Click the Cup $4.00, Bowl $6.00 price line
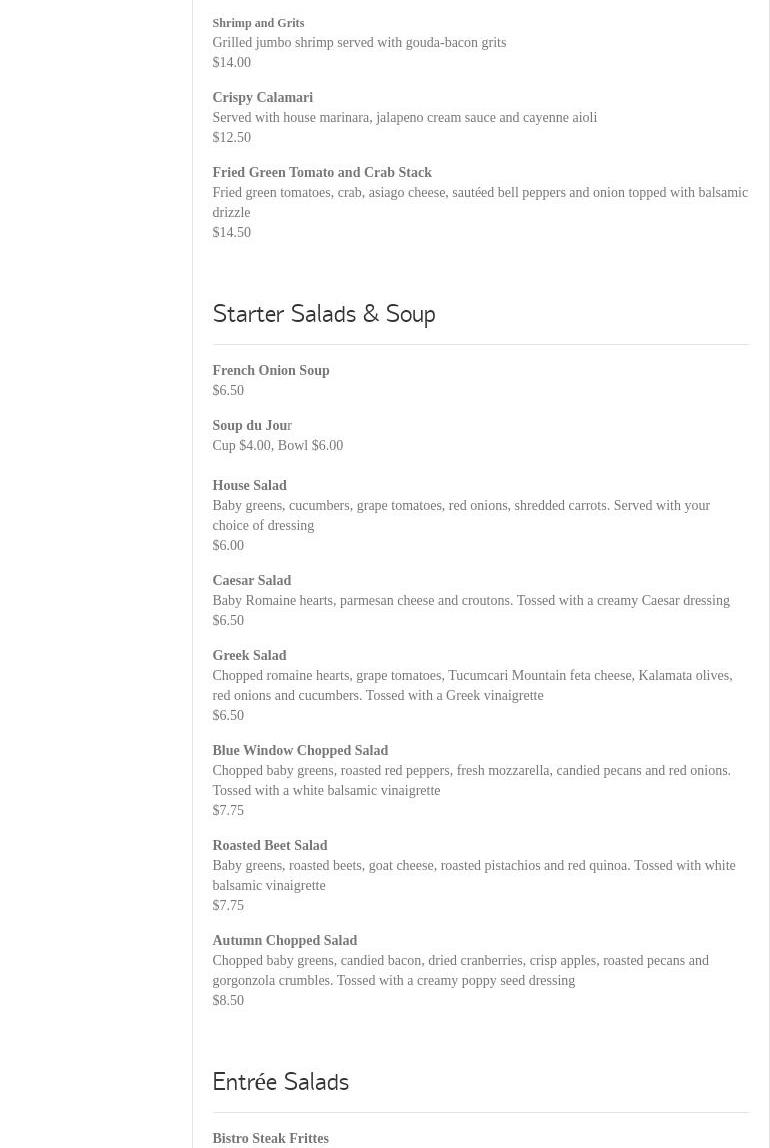This screenshot has height=1148, width=770. (277, 445)
